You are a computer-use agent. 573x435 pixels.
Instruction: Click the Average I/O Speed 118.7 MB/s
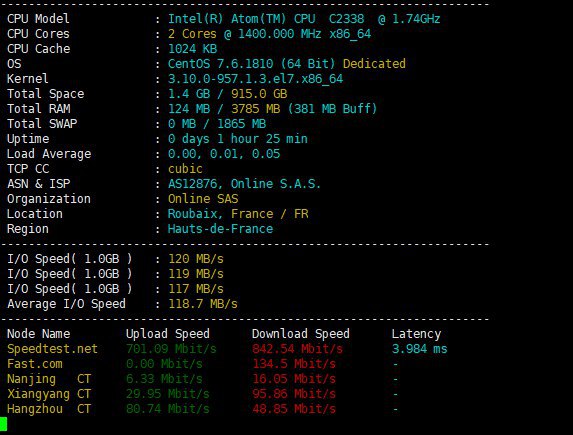click(x=203, y=304)
